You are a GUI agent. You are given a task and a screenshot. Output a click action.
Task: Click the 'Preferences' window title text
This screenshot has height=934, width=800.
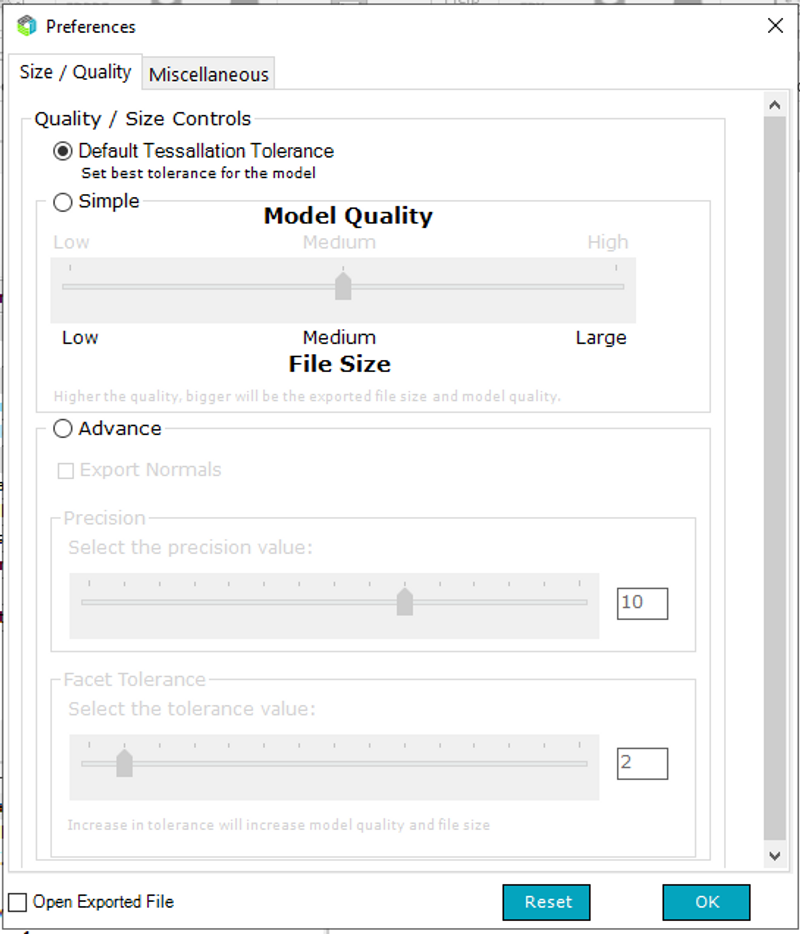pyautogui.click(x=91, y=27)
